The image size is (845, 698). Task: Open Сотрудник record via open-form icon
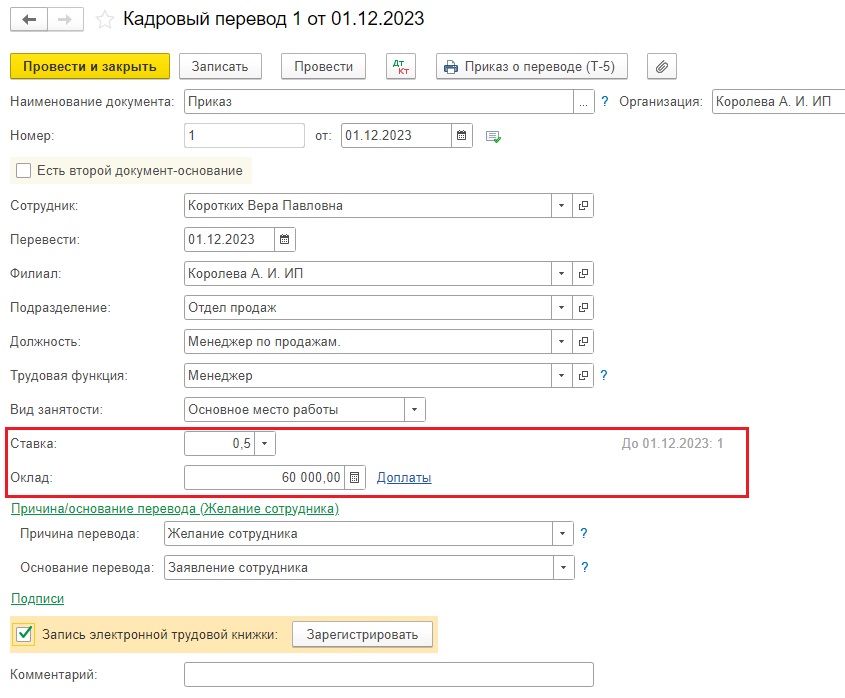[x=583, y=205]
